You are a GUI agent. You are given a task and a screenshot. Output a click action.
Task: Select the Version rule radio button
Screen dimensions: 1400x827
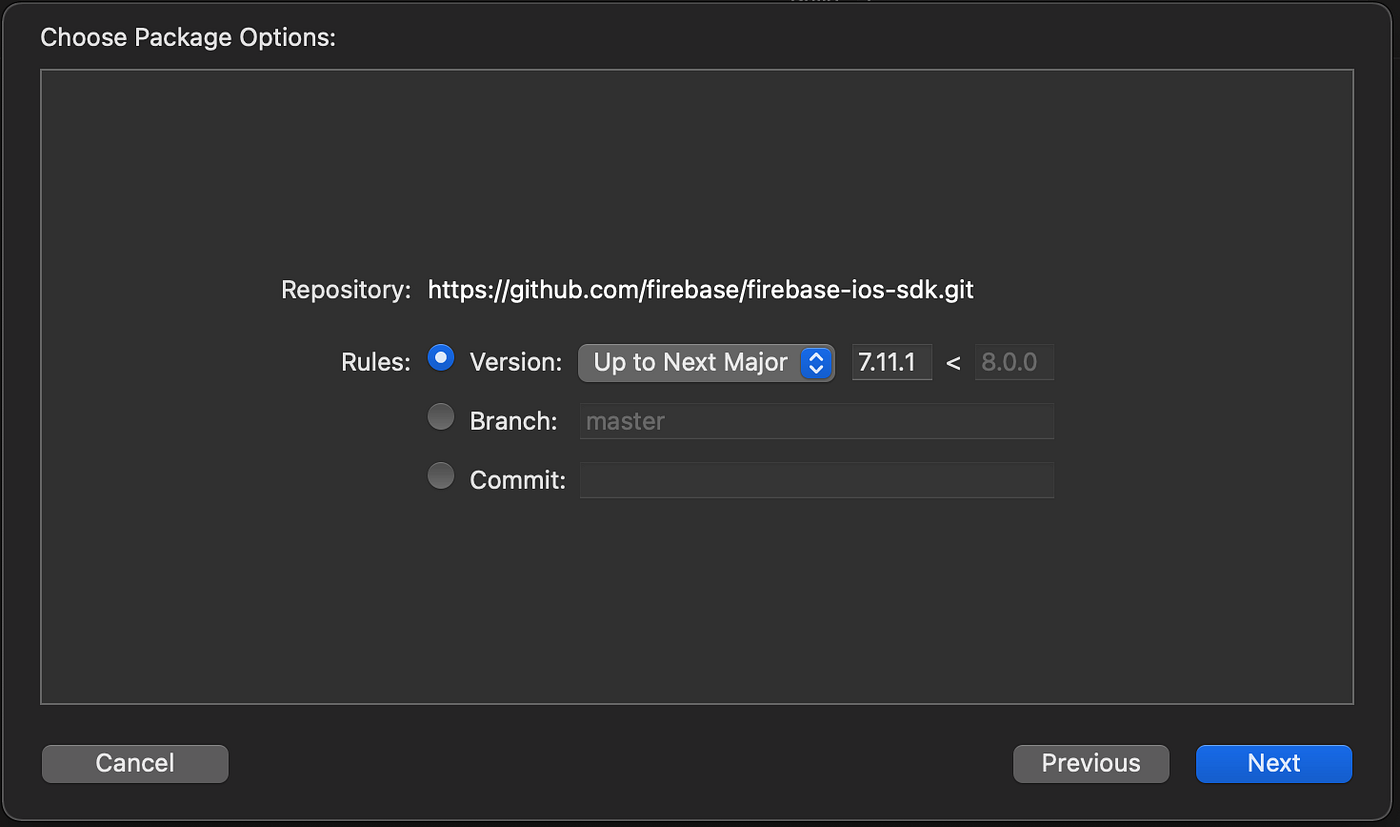[x=441, y=357]
